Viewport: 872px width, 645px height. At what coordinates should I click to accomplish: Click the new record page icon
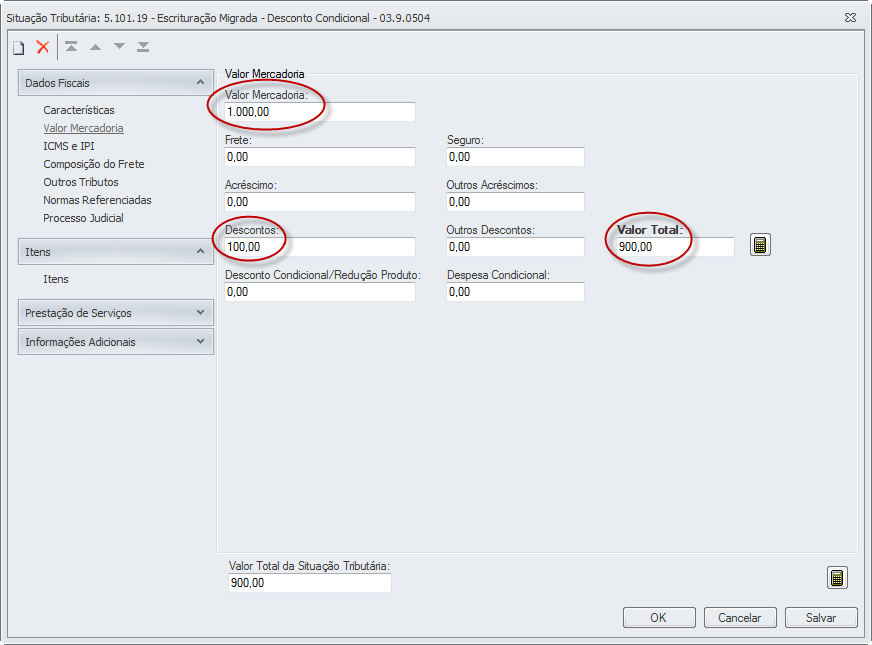coord(18,47)
